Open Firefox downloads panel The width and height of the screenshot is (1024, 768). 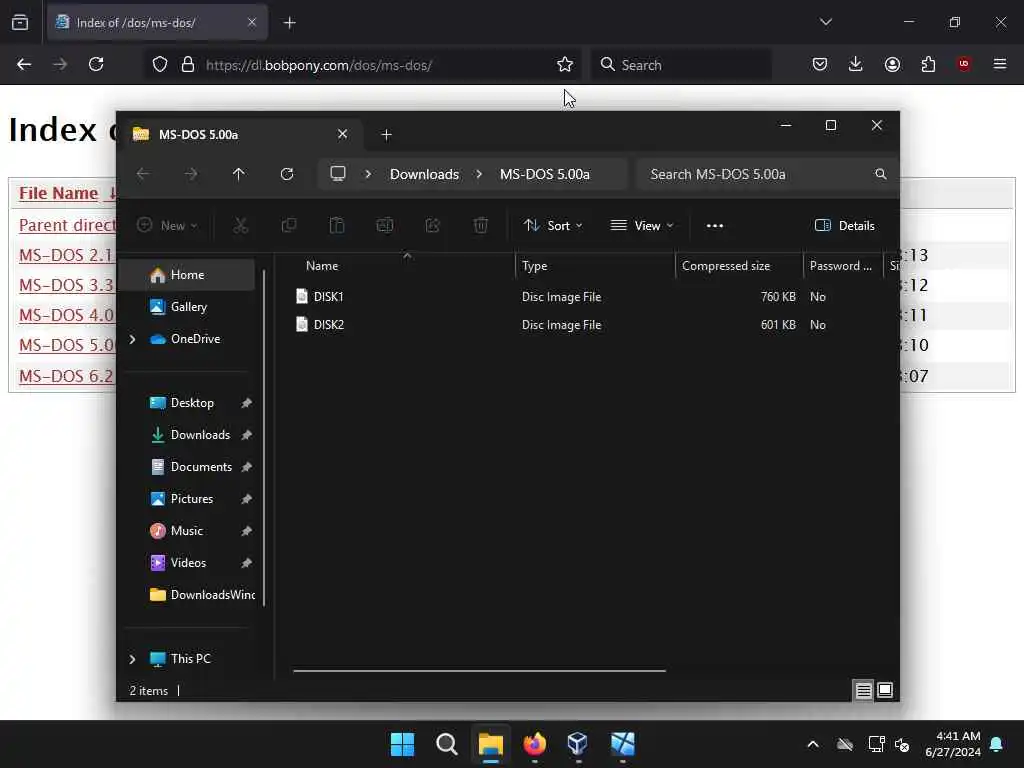(856, 64)
